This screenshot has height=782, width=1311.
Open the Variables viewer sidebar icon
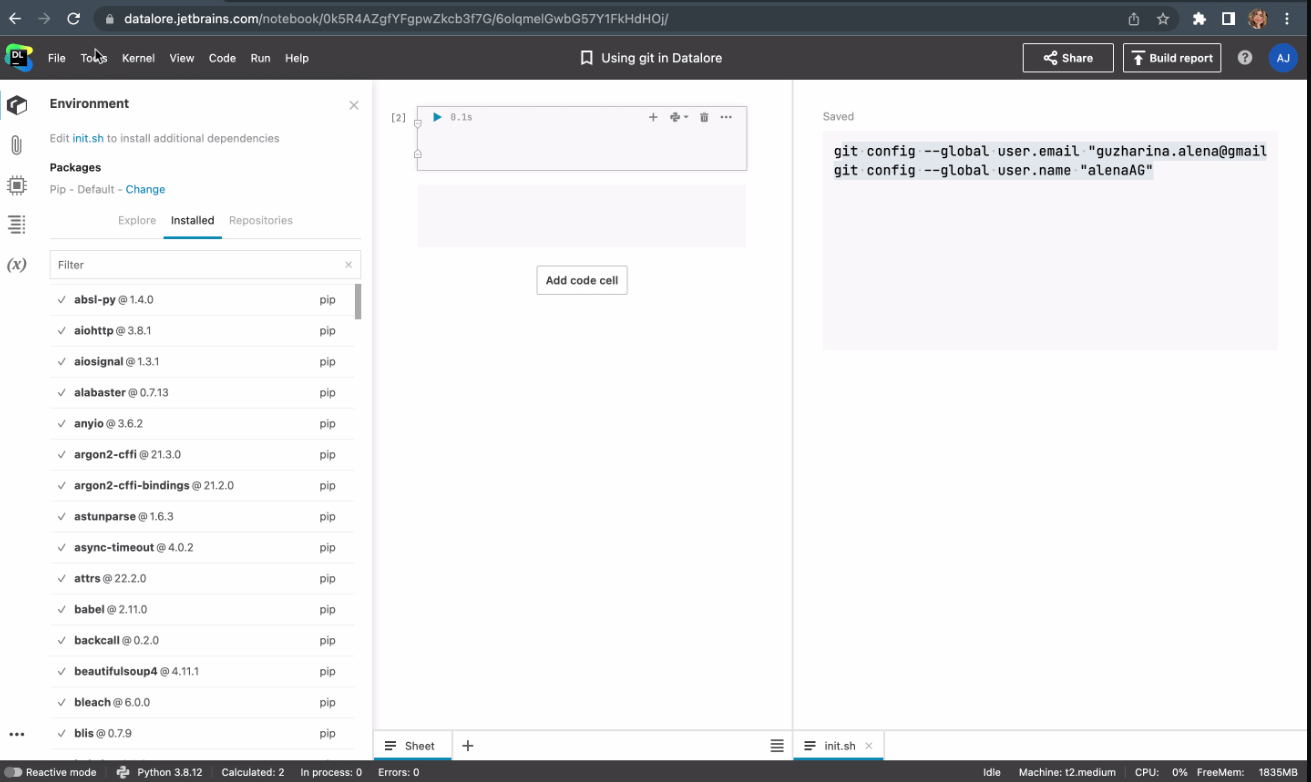click(x=16, y=265)
